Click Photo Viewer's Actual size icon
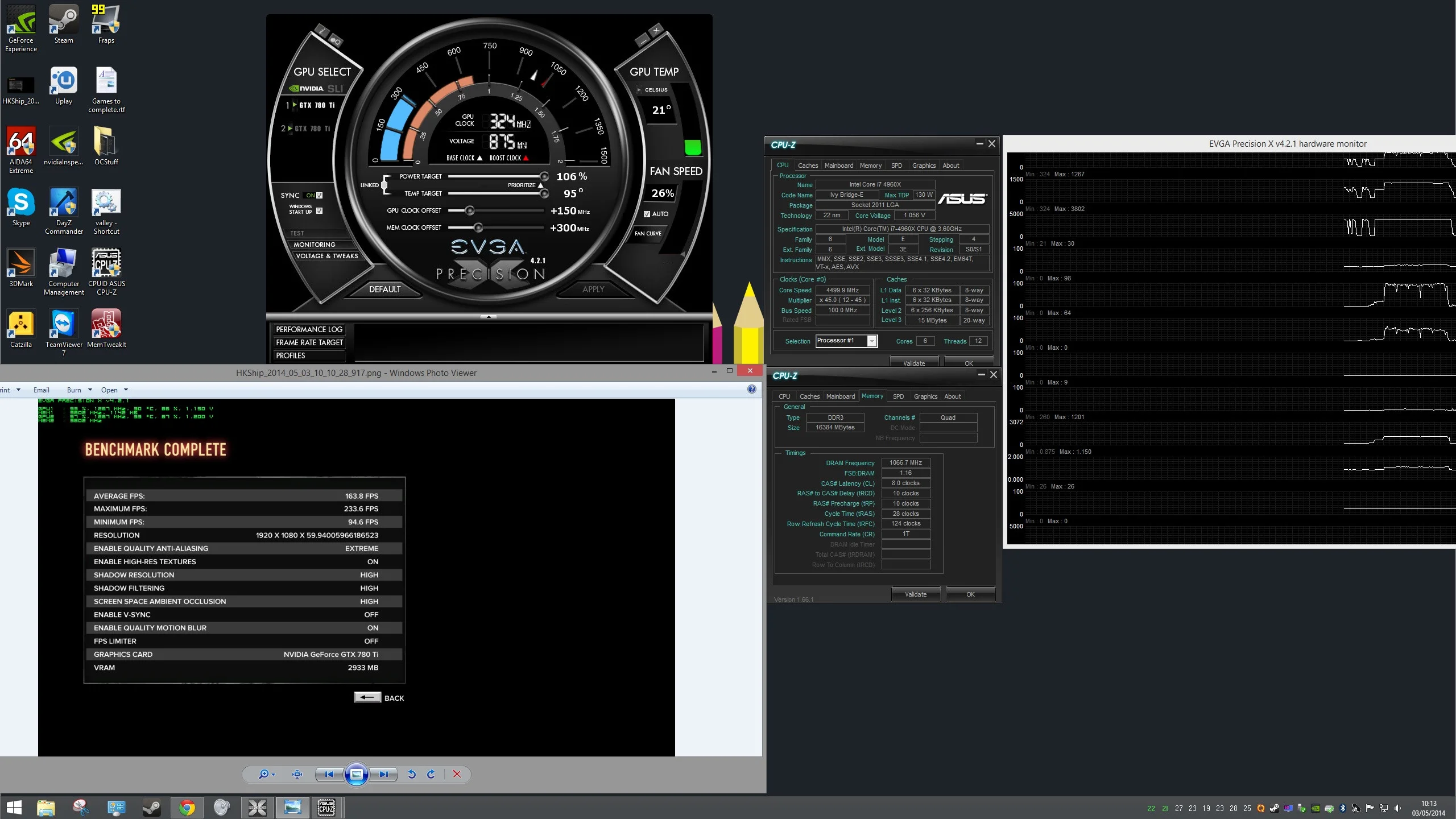The height and width of the screenshot is (819, 1456). [x=297, y=774]
